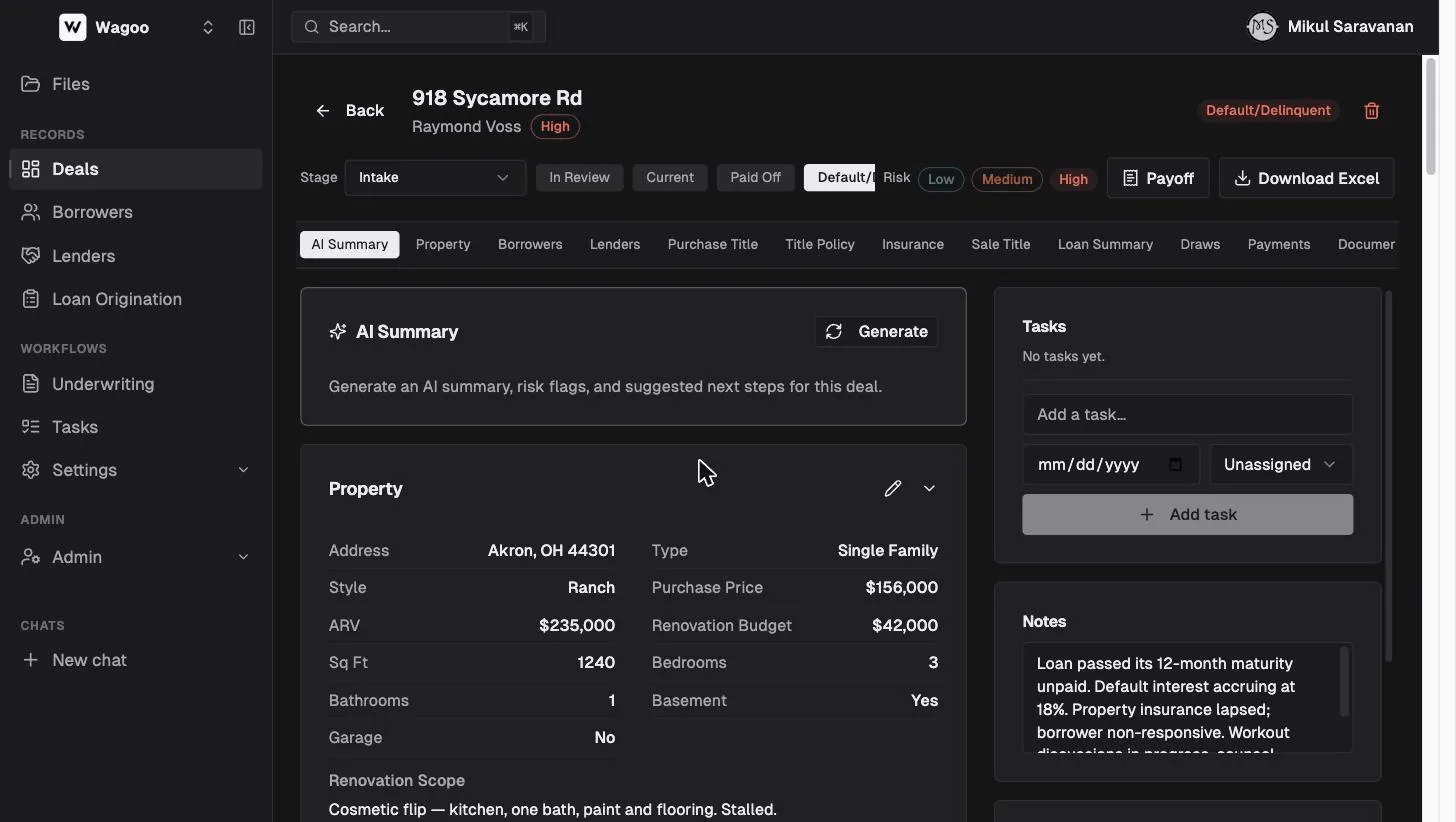The width and height of the screenshot is (1456, 822).
Task: Click the Type value Single Family
Action: tap(888, 551)
